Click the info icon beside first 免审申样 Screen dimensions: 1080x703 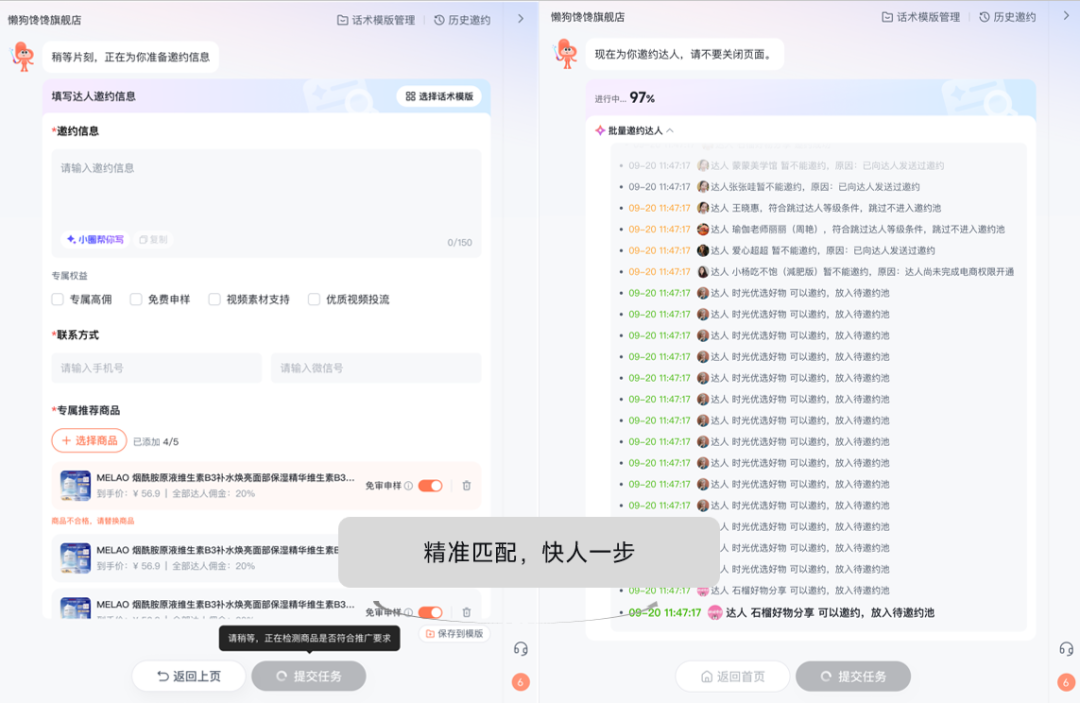click(x=408, y=486)
